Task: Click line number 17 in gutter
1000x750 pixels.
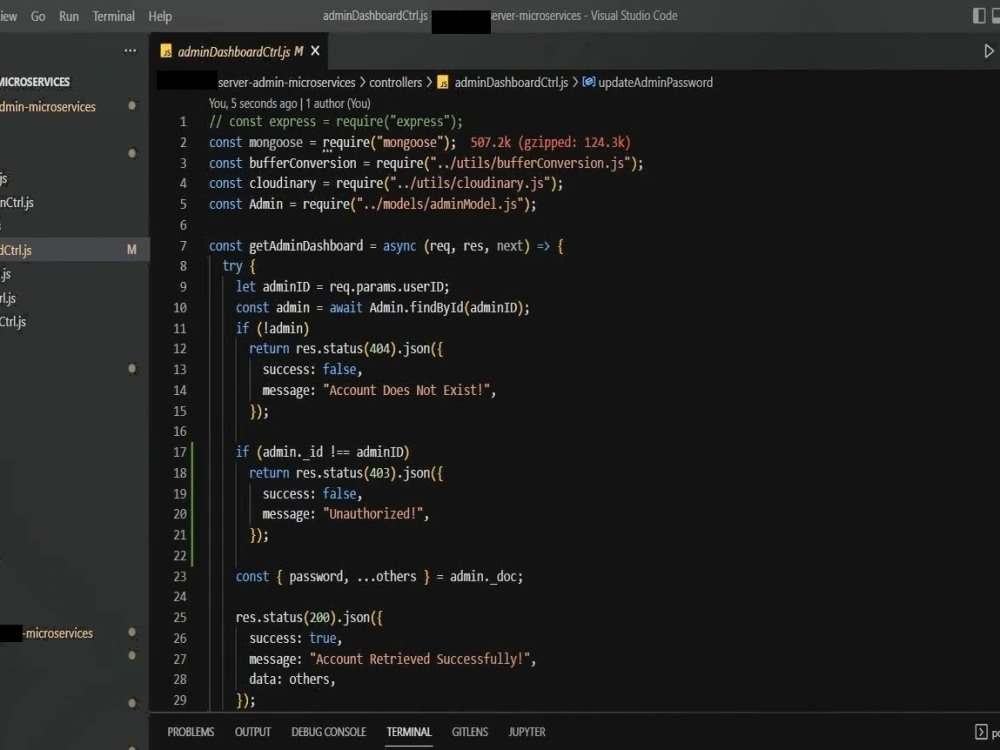Action: (x=180, y=452)
